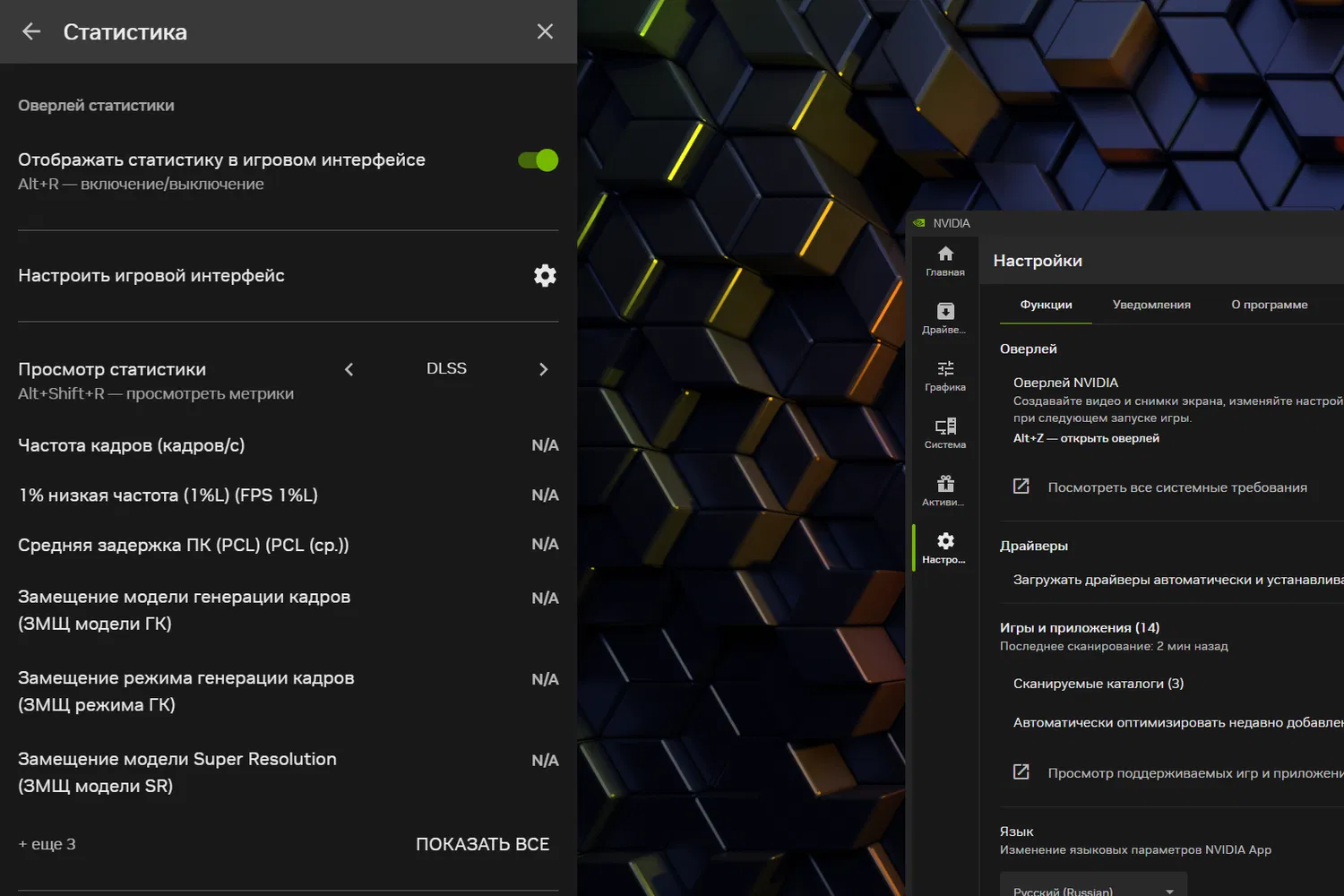Click the 'Игры и приложения (14)' heading
1344x896 pixels.
click(x=1080, y=627)
